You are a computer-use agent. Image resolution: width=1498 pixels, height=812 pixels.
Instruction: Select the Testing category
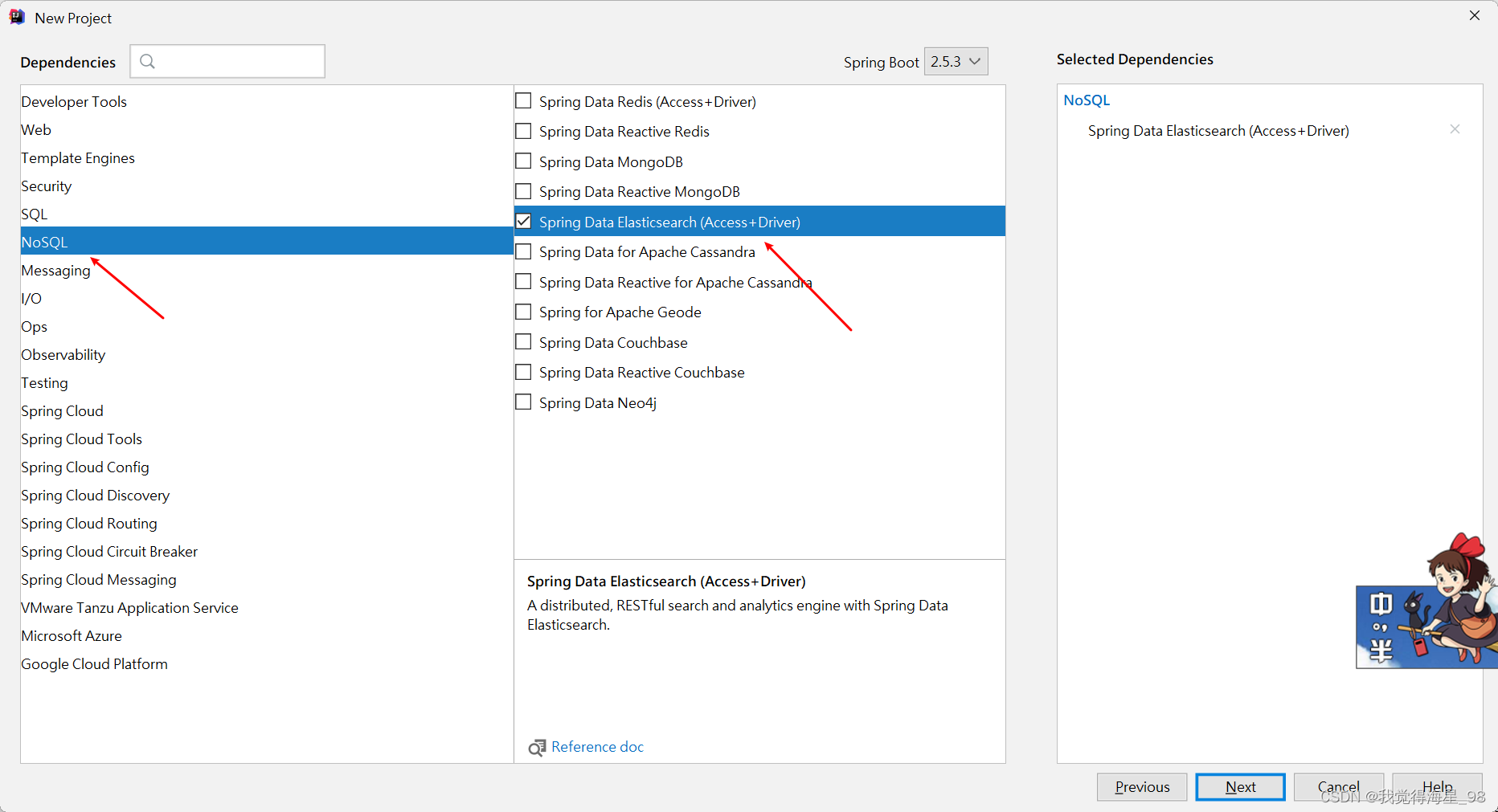[x=267, y=382]
